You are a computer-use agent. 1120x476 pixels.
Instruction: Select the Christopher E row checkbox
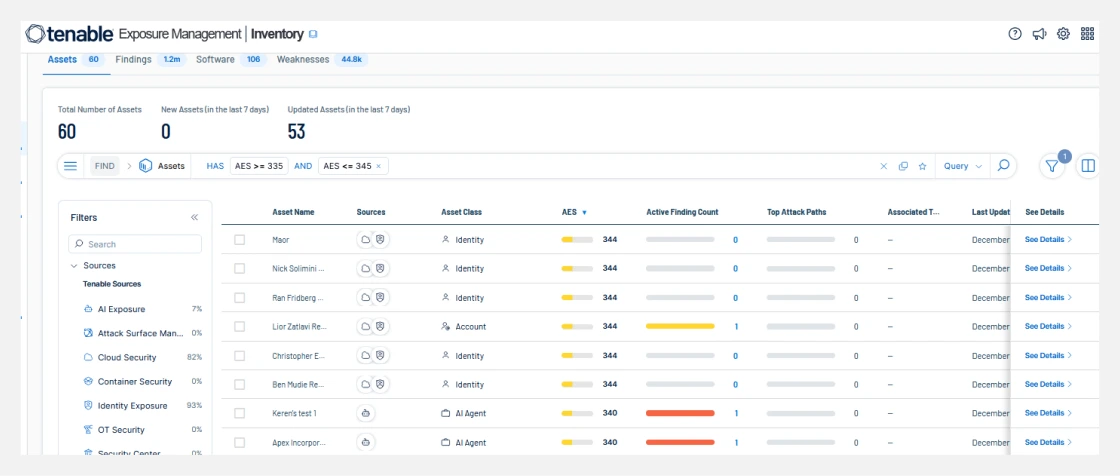coord(239,355)
